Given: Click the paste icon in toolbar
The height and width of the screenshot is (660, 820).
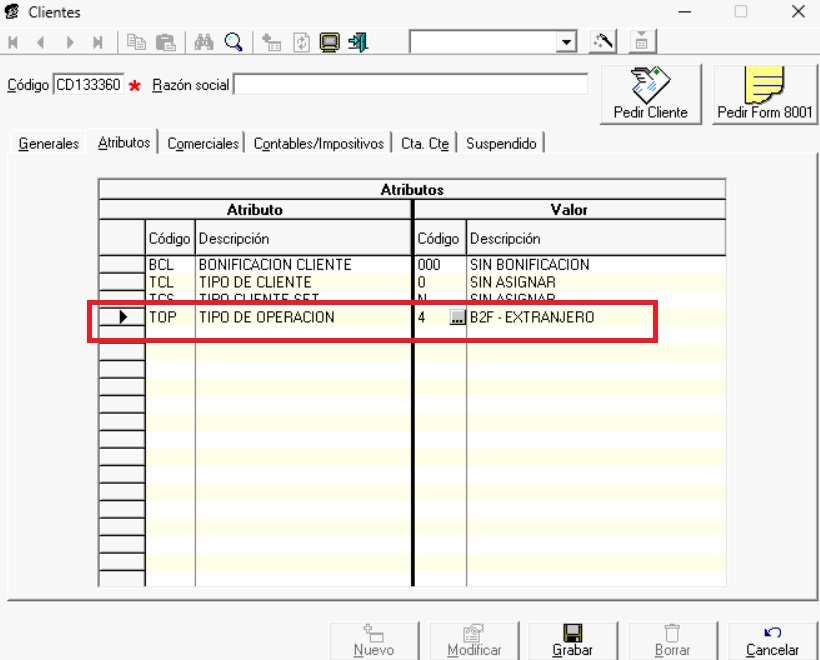Looking at the screenshot, I should click(165, 42).
